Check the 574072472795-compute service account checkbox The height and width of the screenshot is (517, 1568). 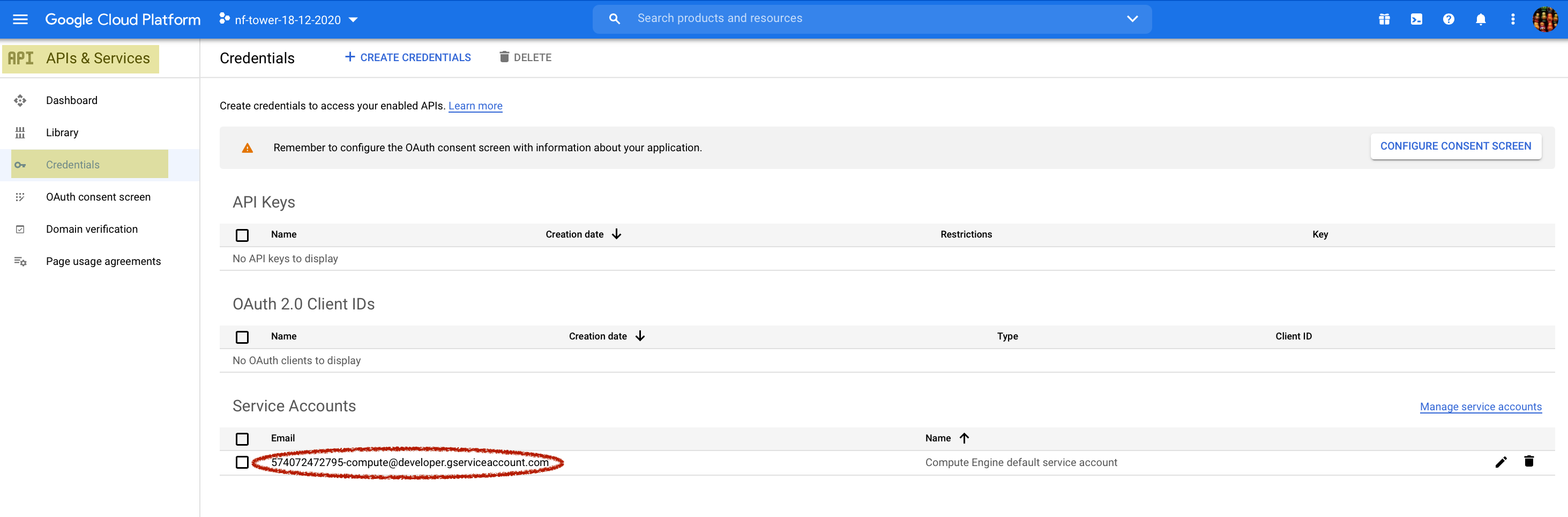(242, 463)
